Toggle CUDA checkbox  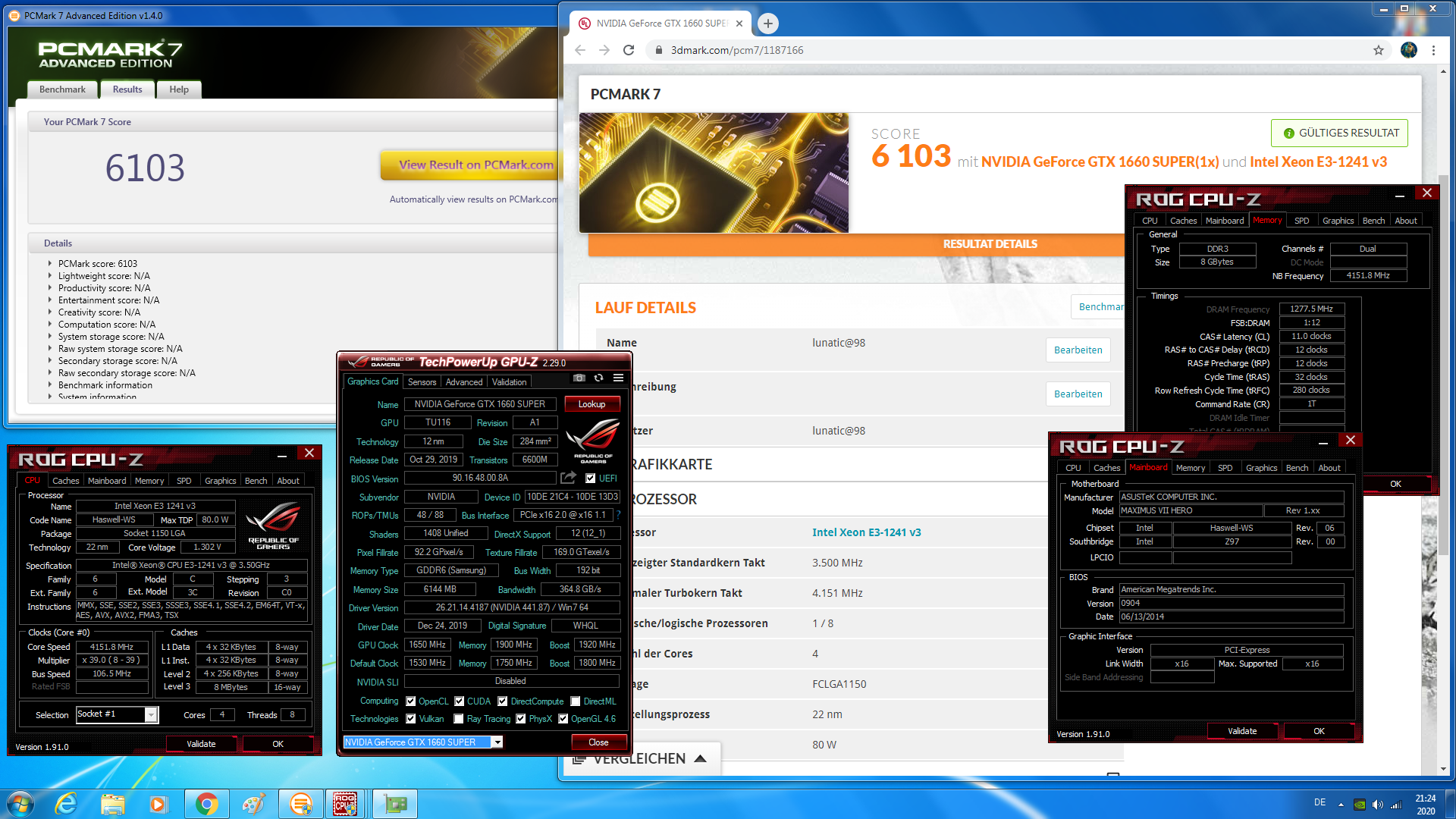(x=459, y=701)
